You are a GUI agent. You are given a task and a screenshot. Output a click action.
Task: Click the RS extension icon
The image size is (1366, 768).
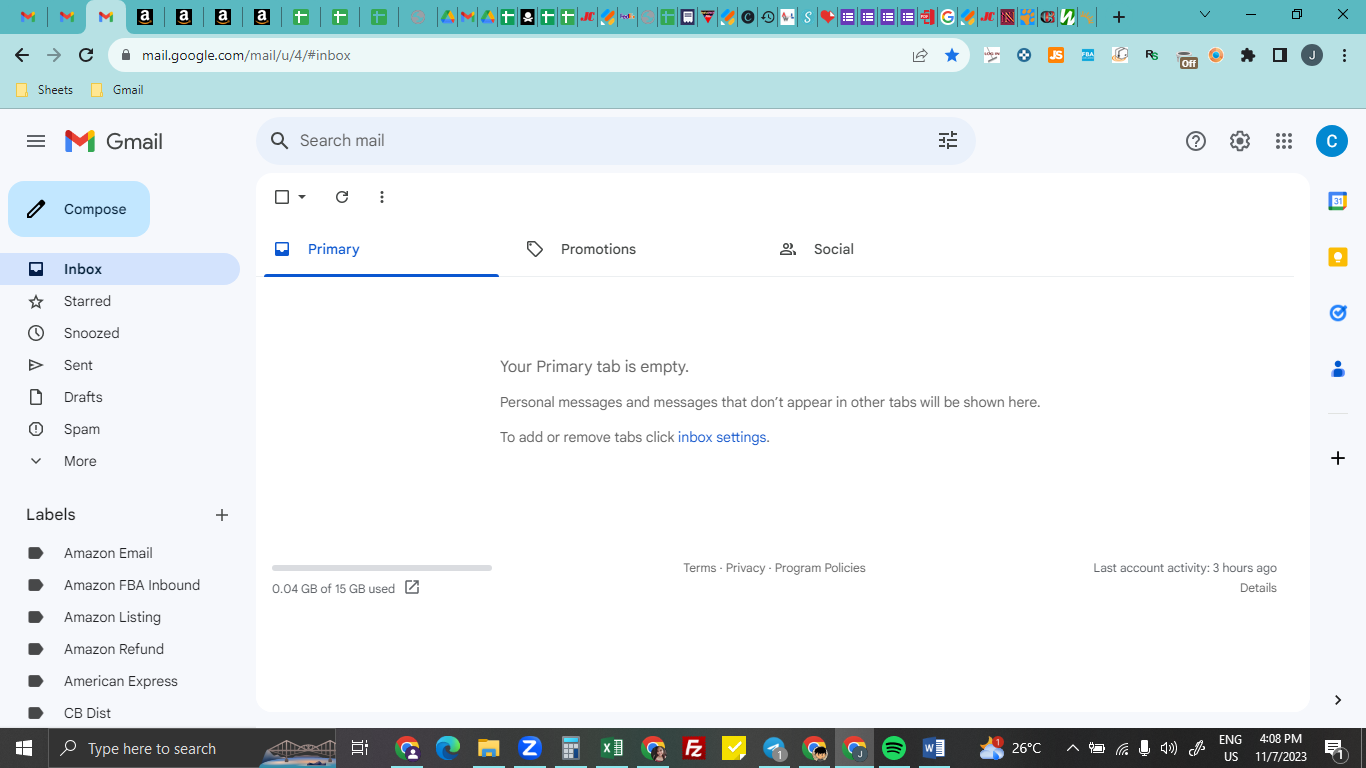coord(1152,55)
